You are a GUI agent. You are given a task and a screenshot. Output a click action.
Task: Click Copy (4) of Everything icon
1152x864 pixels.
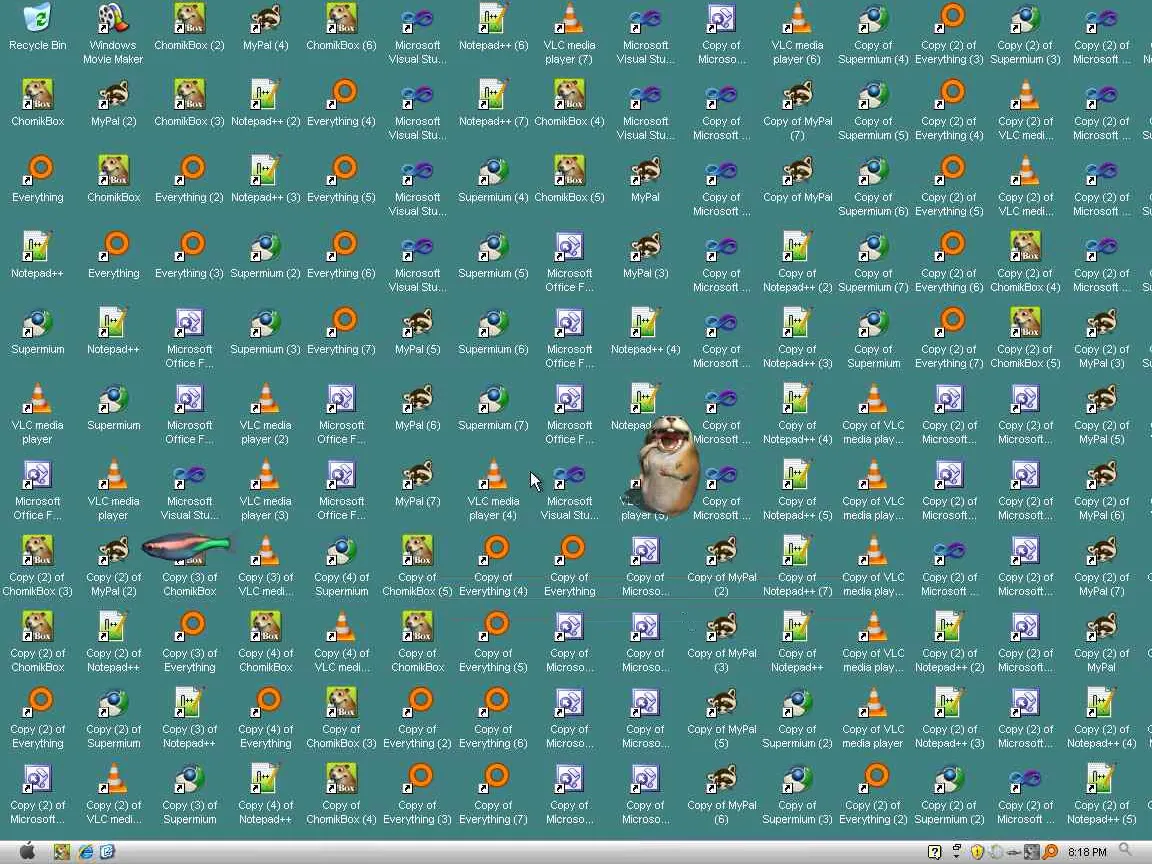click(265, 719)
